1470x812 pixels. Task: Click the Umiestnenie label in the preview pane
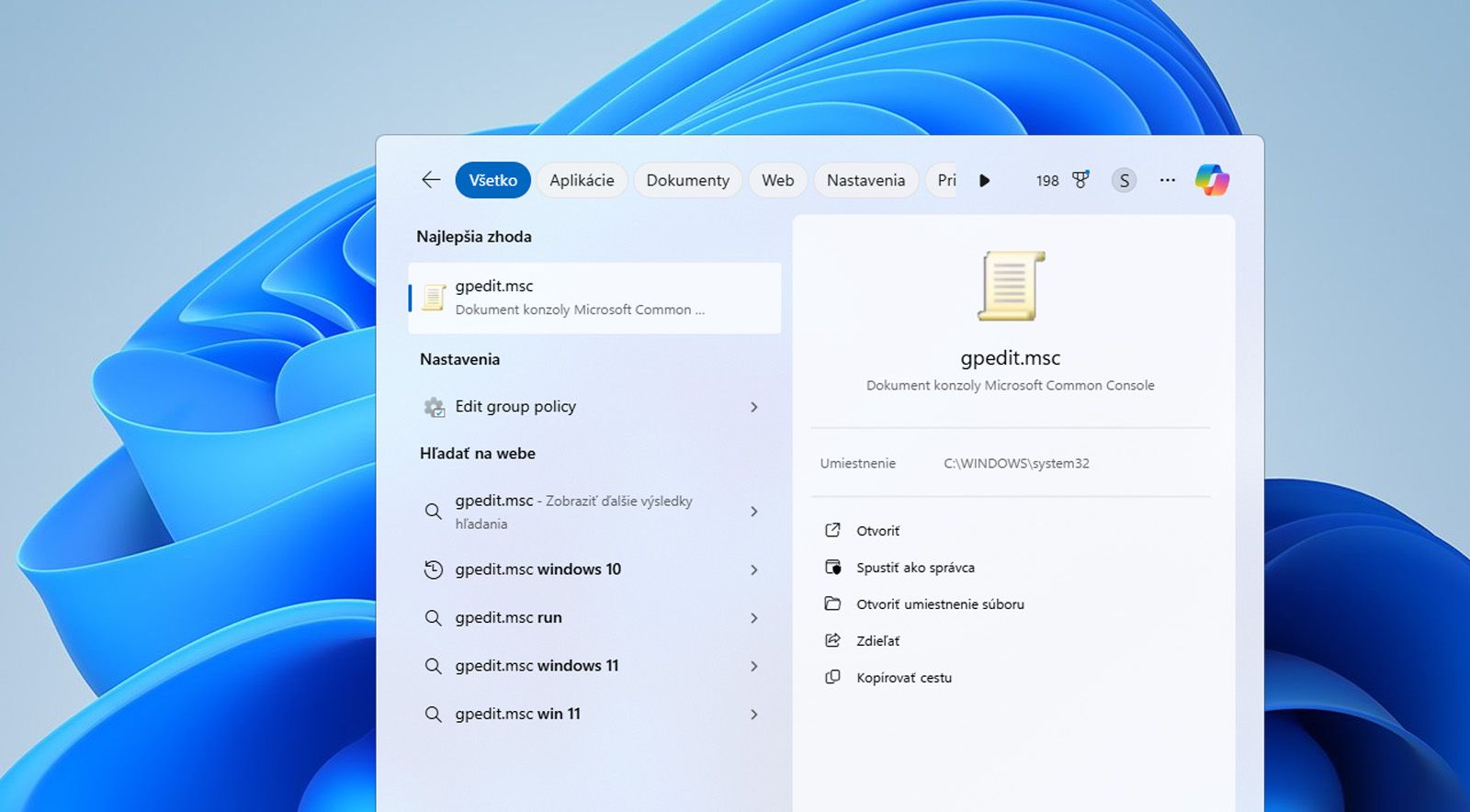tap(857, 463)
